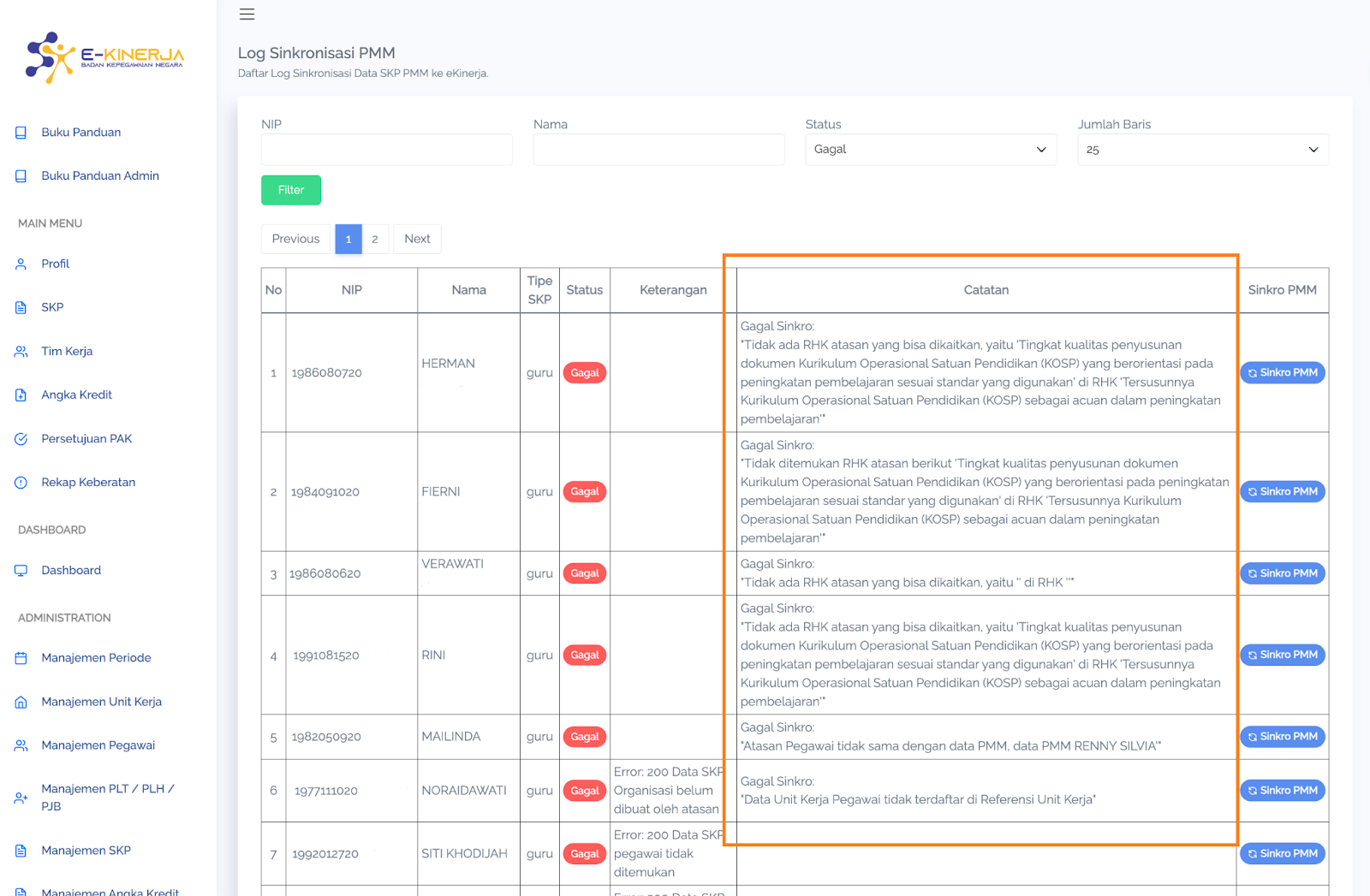Click the hamburger menu icon
Image resolution: width=1370 pixels, height=896 pixels.
(x=247, y=14)
